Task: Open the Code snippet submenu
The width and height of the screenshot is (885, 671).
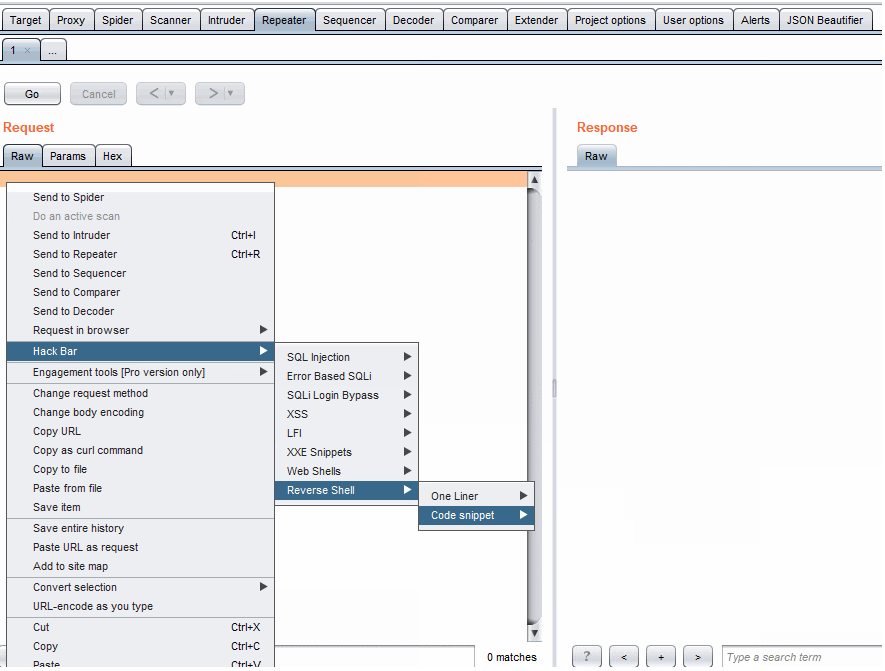Action: click(476, 515)
